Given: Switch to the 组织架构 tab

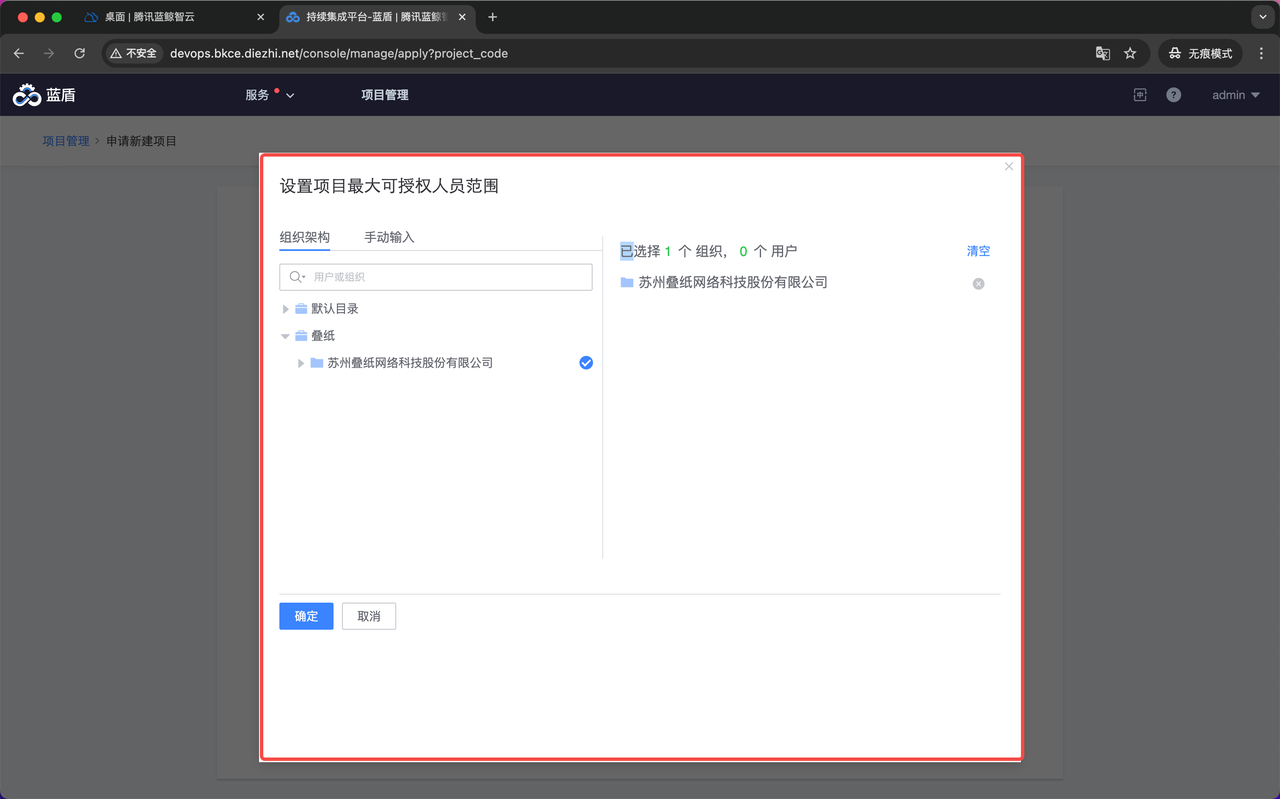Looking at the screenshot, I should click(305, 238).
